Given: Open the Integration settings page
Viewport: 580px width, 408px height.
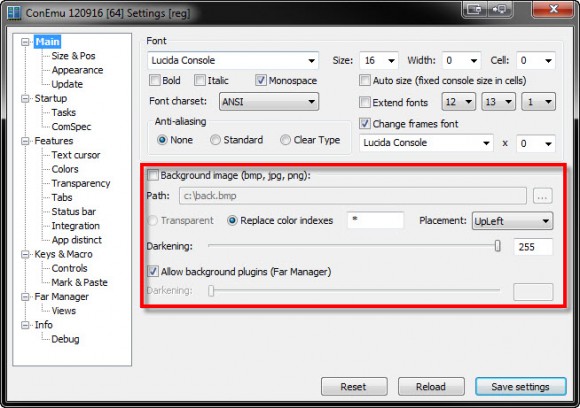Looking at the screenshot, I should pyautogui.click(x=75, y=226).
